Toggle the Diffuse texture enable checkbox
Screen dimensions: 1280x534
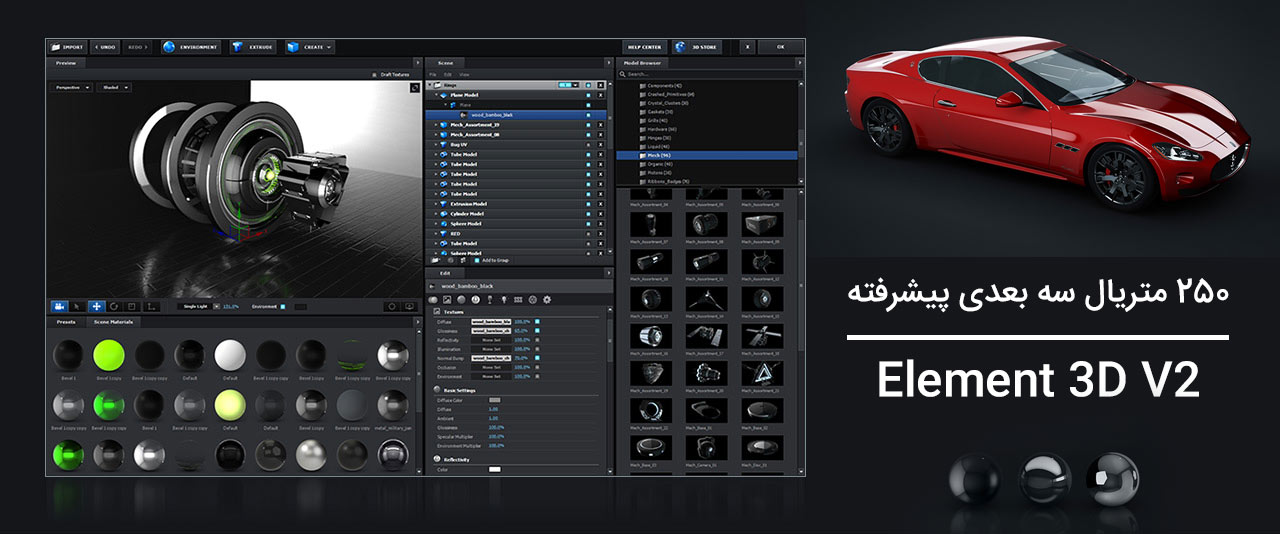[x=537, y=322]
